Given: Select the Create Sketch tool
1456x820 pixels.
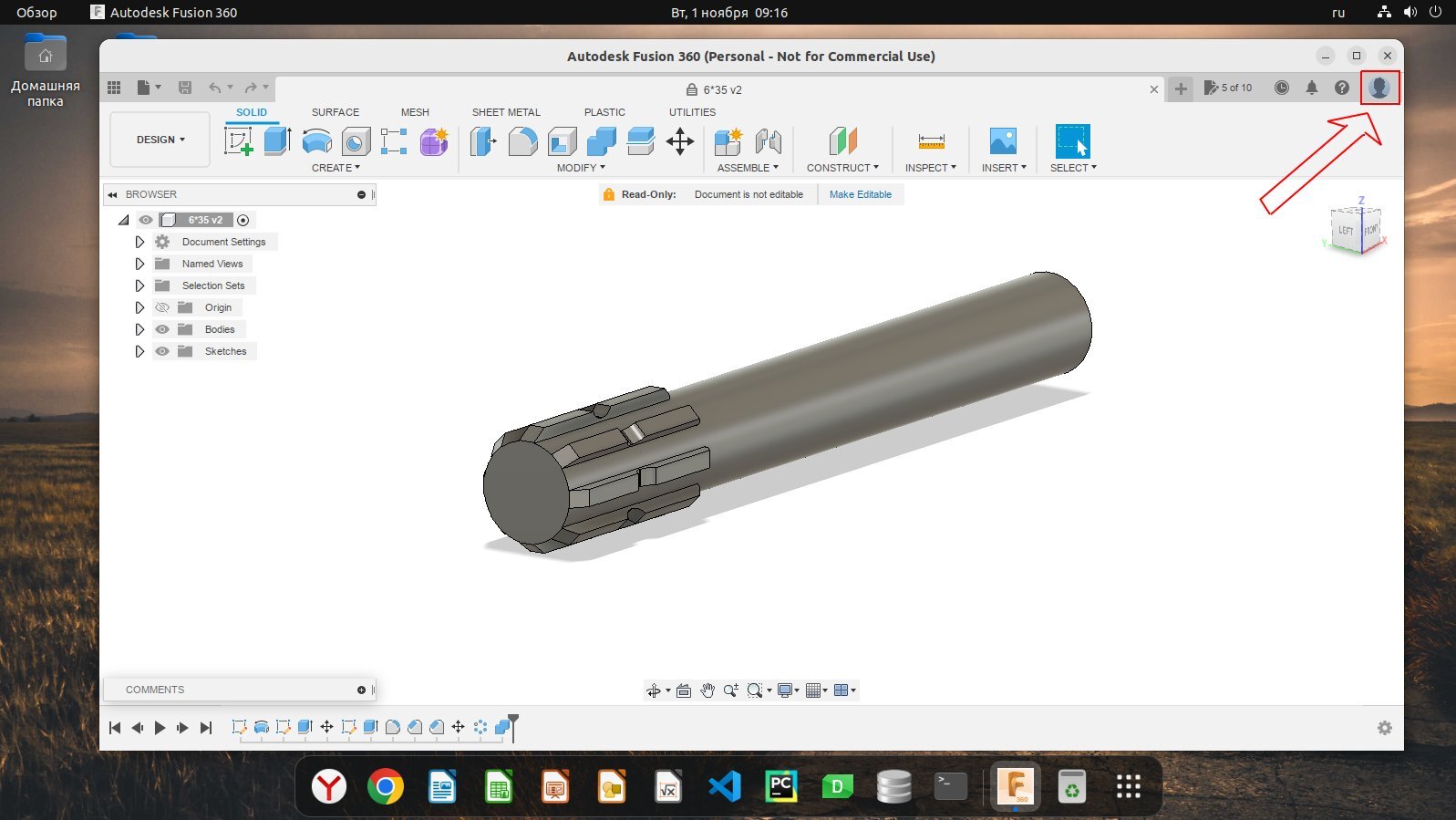Looking at the screenshot, I should 238,141.
